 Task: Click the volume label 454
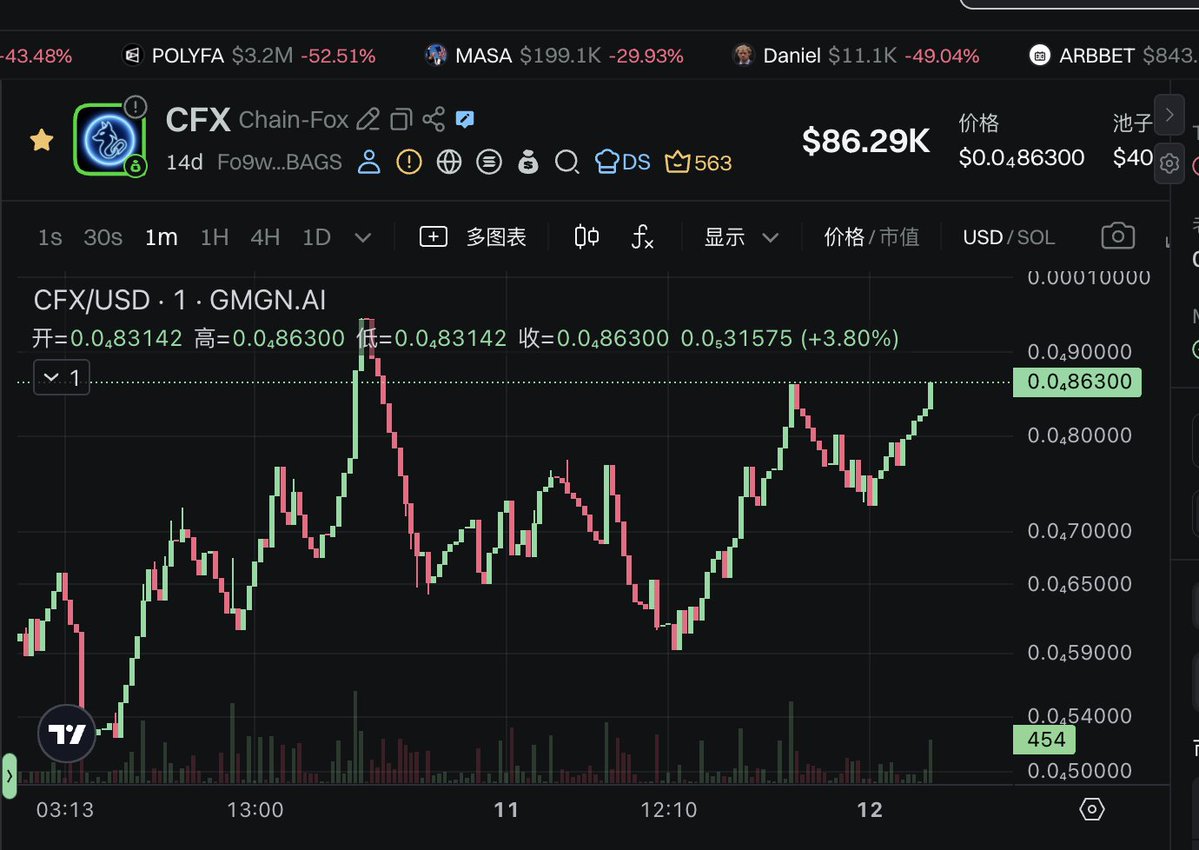coord(1045,739)
